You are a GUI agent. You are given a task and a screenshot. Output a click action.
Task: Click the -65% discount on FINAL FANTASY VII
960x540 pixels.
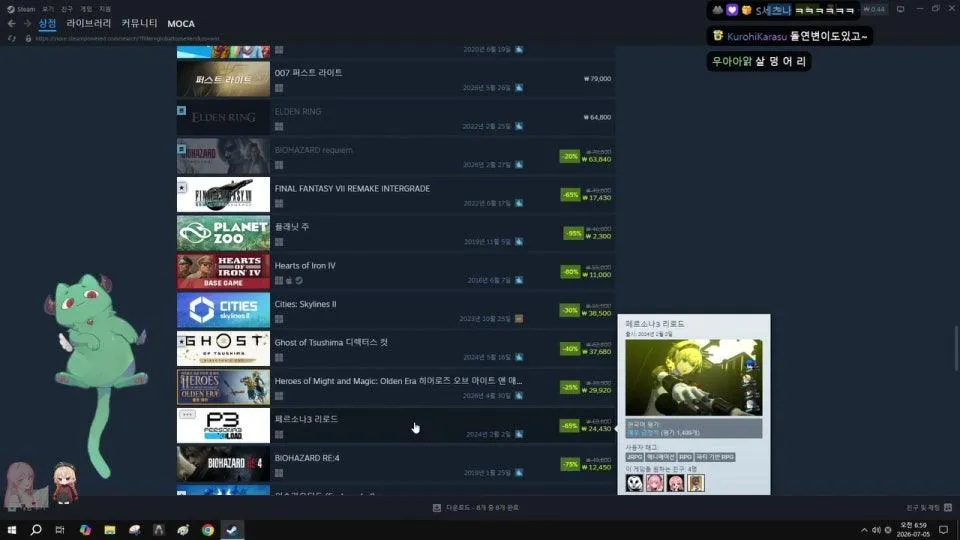point(570,195)
